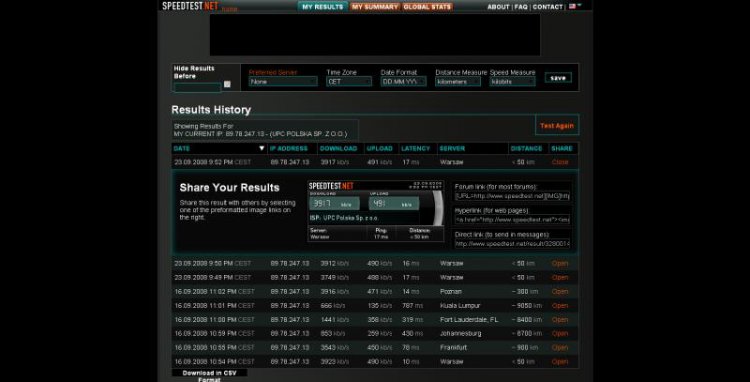Click the 'Poznan' server cell
This screenshot has height=382, width=750.
(x=451, y=292)
